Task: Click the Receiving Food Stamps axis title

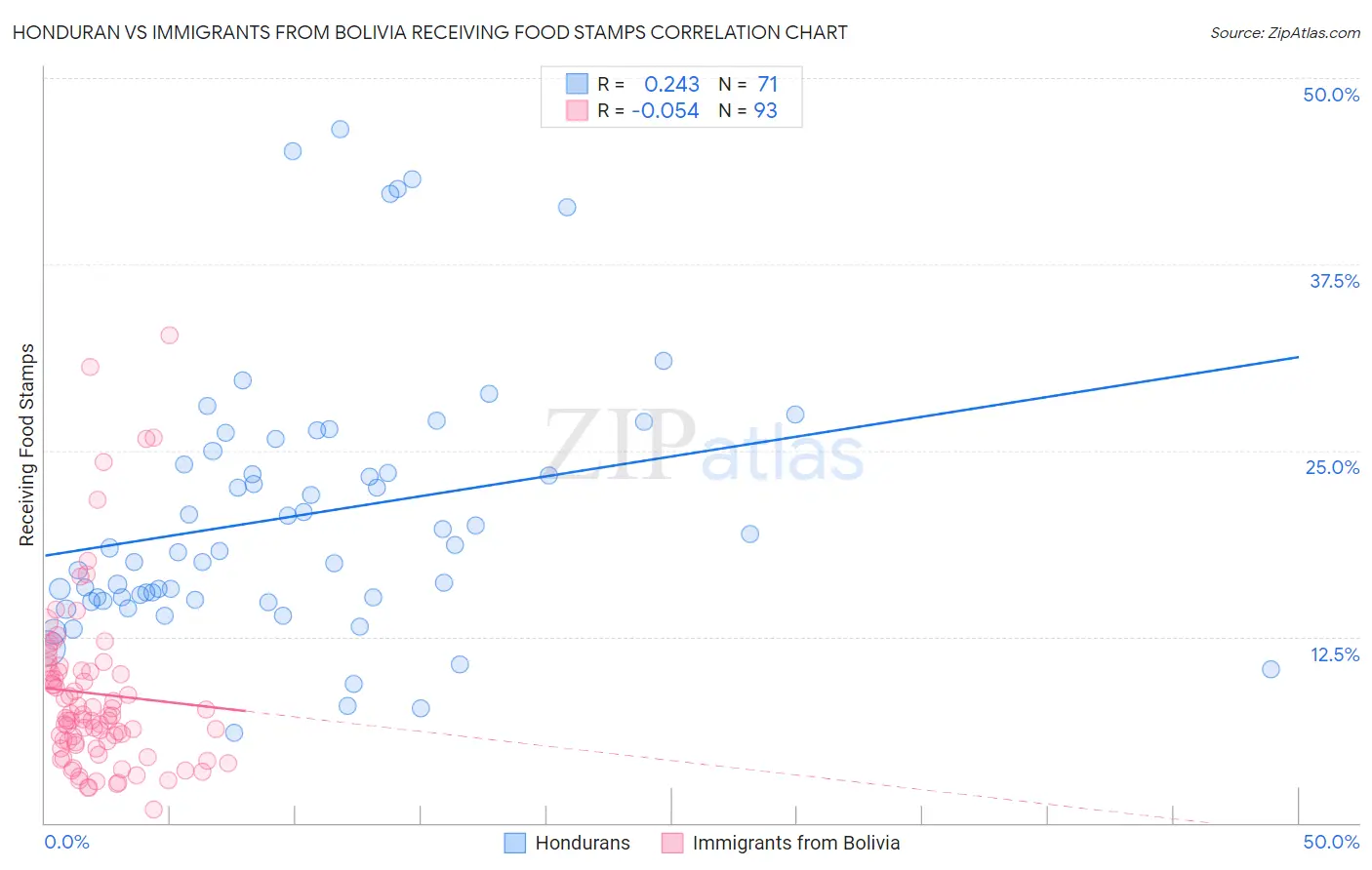Action: [x=26, y=445]
